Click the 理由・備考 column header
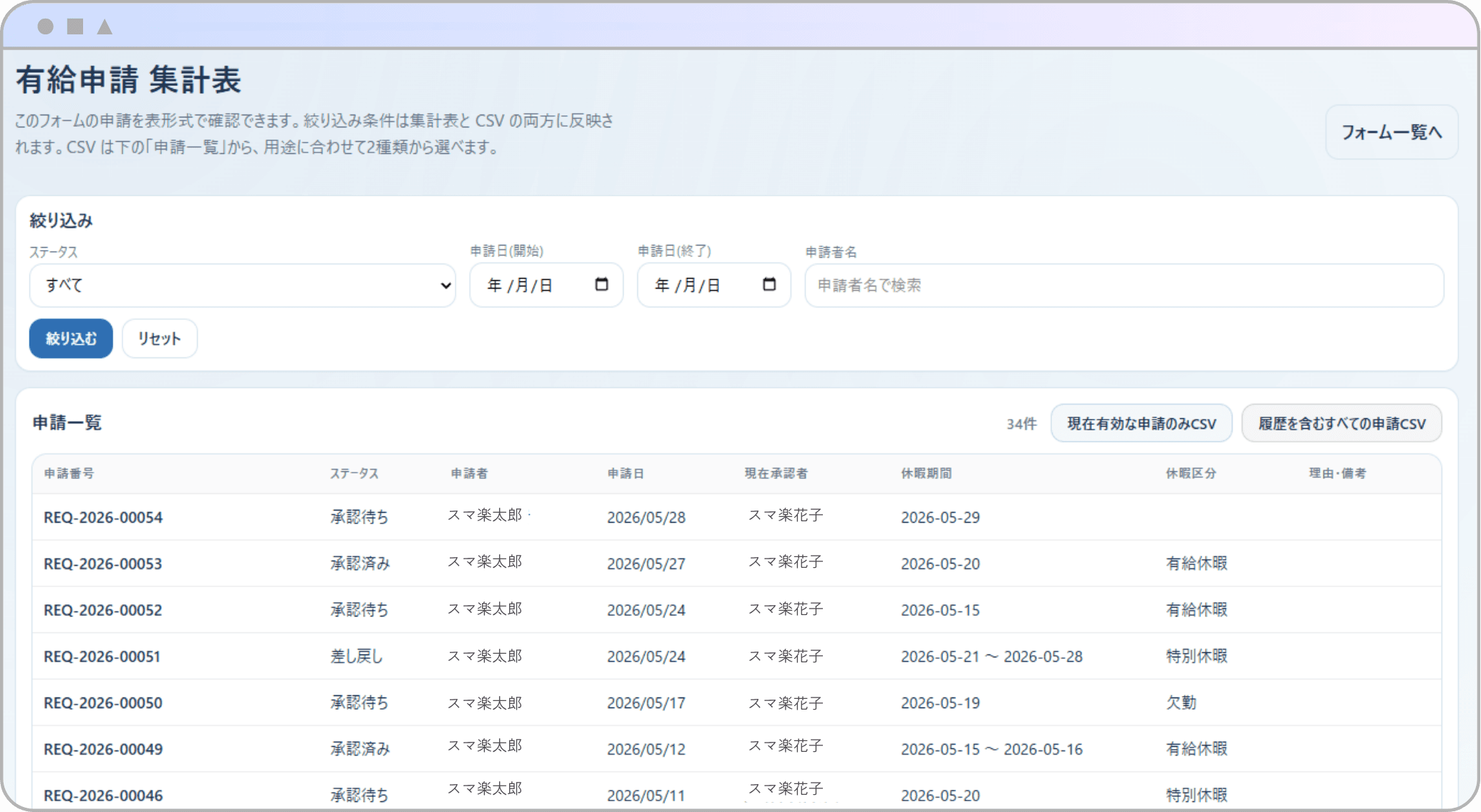This screenshot has width=1481, height=812. click(1337, 473)
